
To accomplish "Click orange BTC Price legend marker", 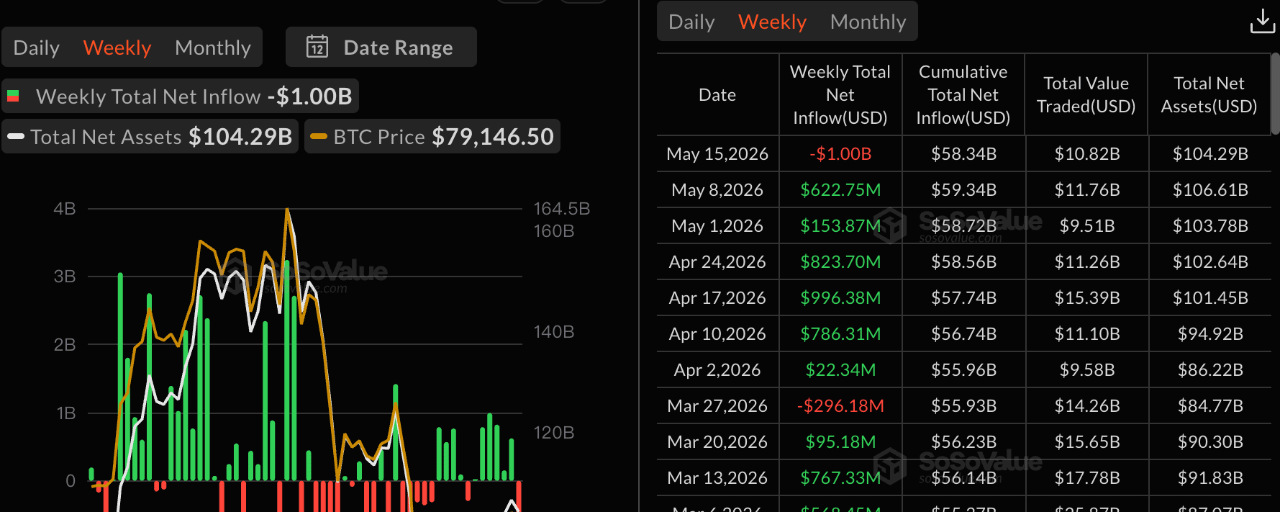I will tap(318, 137).
